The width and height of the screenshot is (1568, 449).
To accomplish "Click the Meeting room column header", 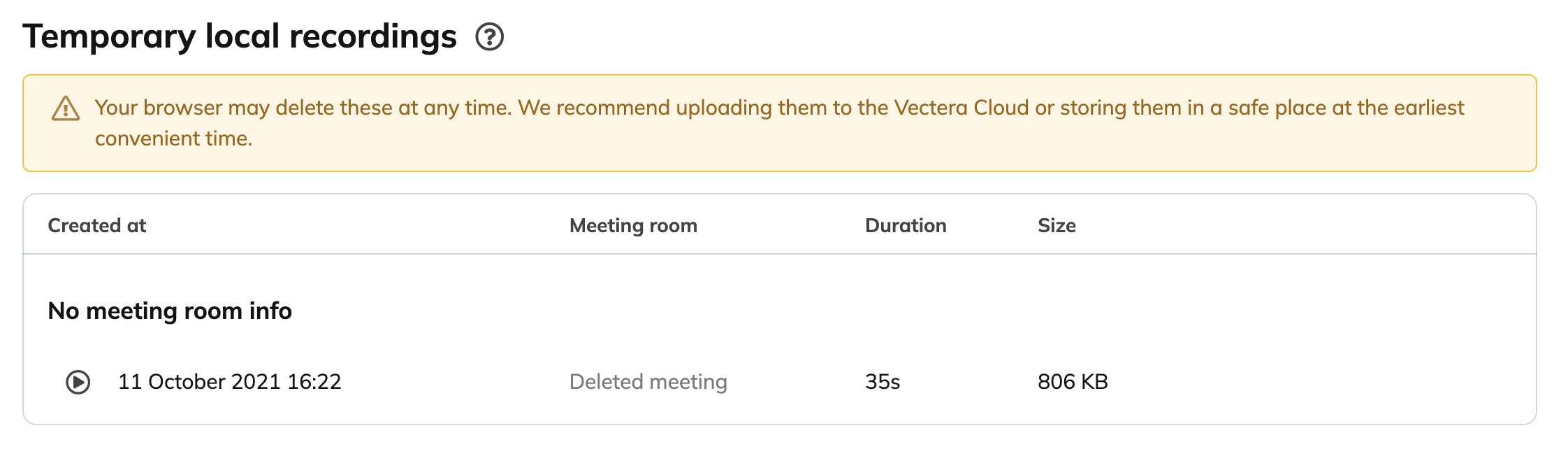I will click(x=633, y=225).
